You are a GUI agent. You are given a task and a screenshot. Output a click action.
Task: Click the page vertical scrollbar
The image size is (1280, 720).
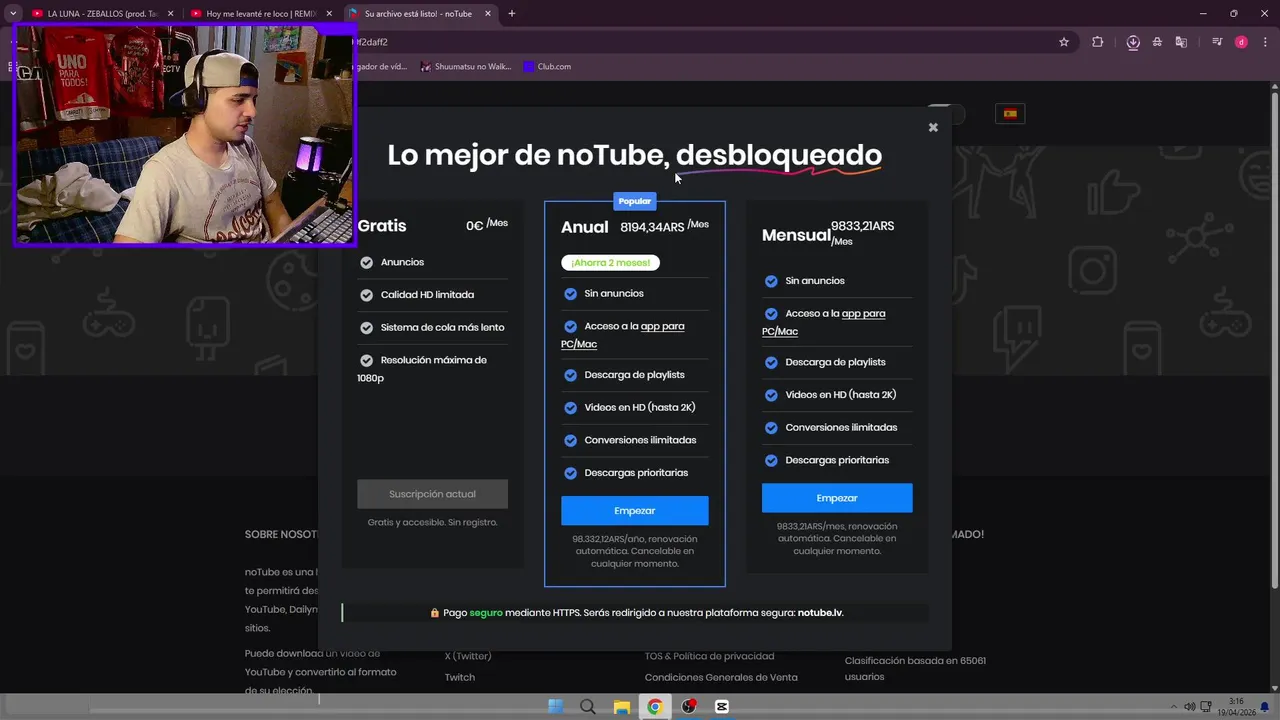(1274, 340)
